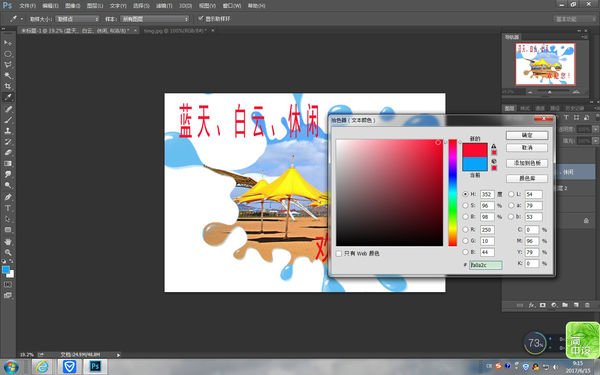
Task: Open the 文件 menu
Action: click(x=27, y=6)
